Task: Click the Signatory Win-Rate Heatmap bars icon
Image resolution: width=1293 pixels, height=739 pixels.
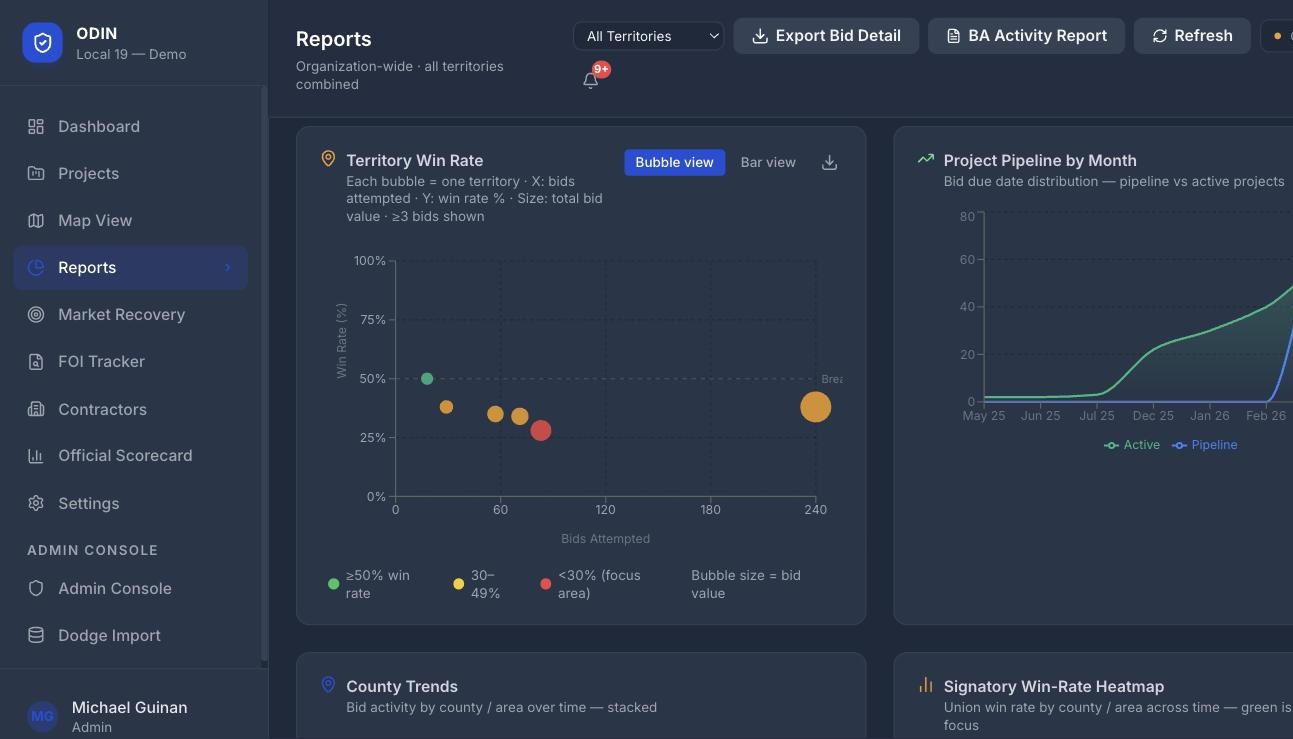Action: point(926,685)
